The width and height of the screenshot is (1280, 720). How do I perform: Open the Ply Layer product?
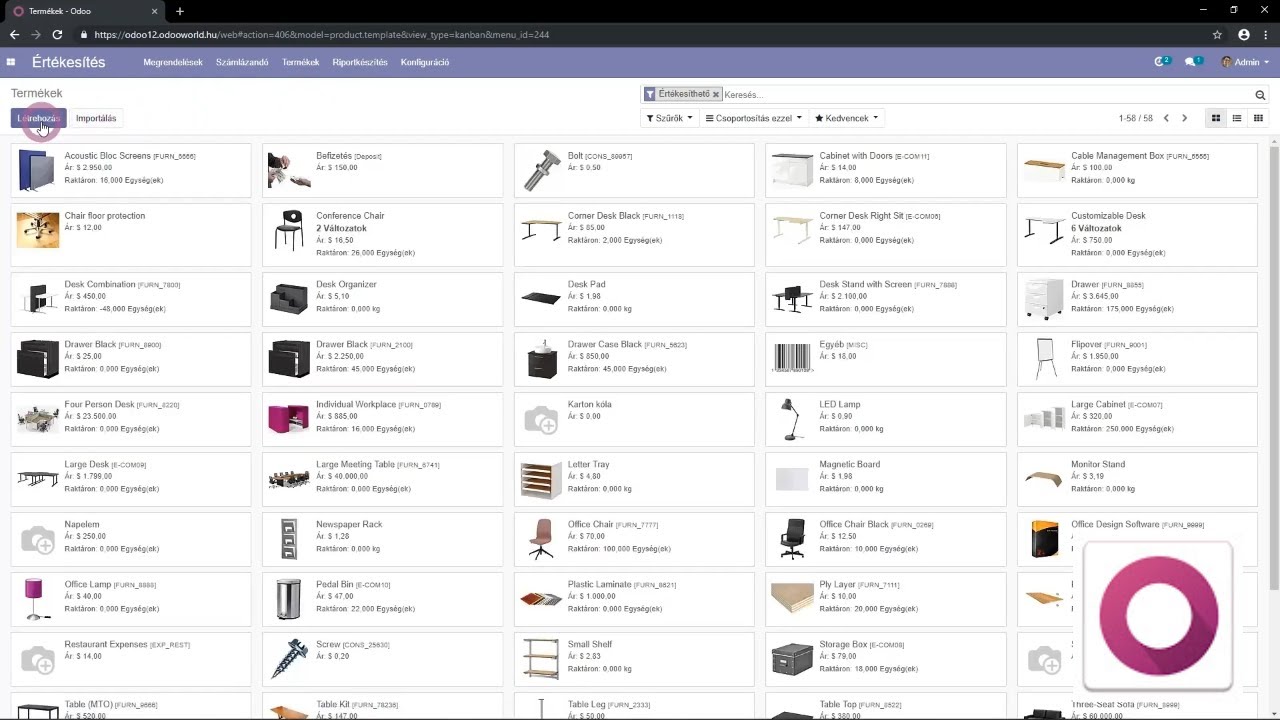(886, 598)
